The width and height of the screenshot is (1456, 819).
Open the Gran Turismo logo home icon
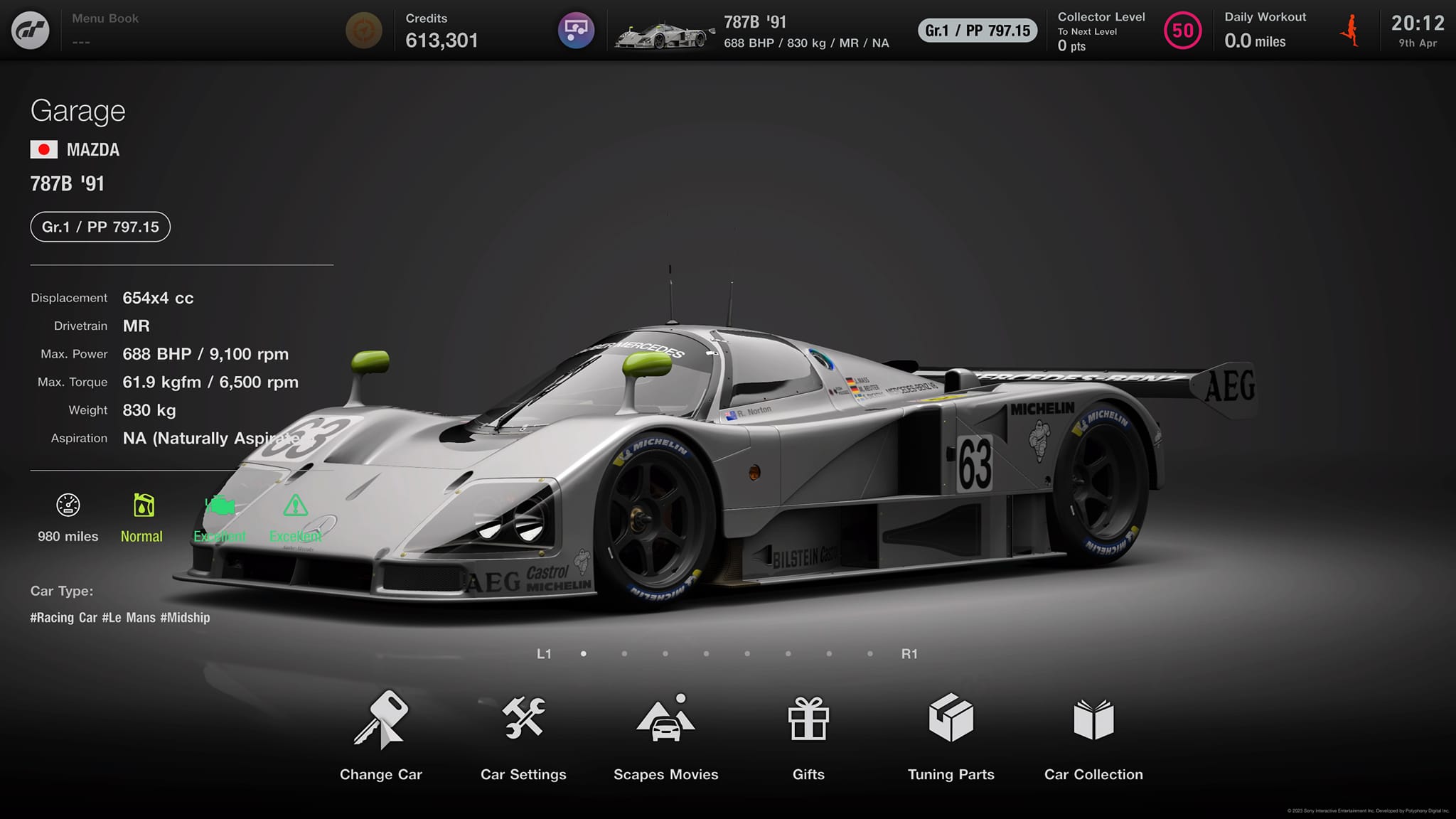[x=31, y=30]
